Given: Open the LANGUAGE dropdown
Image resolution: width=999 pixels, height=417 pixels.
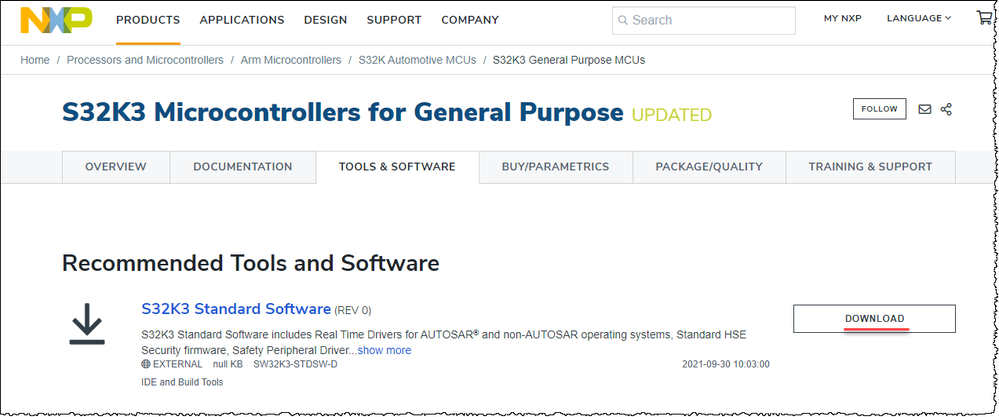Looking at the screenshot, I should pyautogui.click(x=919, y=18).
